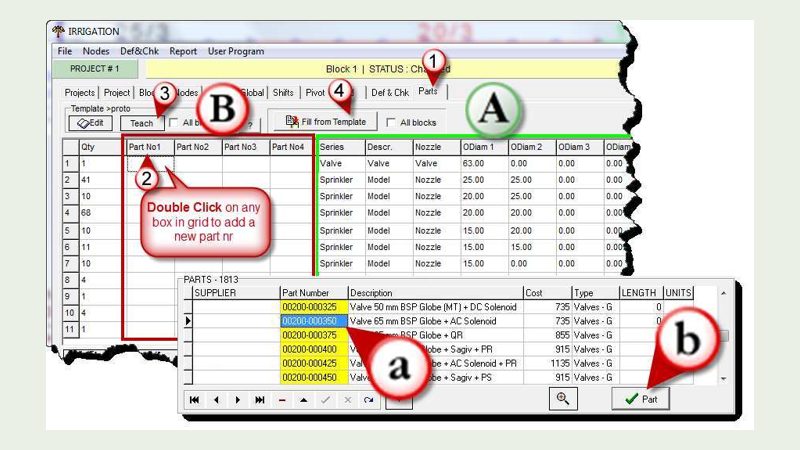Click the empty Part No1 cell in row 1

pos(150,163)
